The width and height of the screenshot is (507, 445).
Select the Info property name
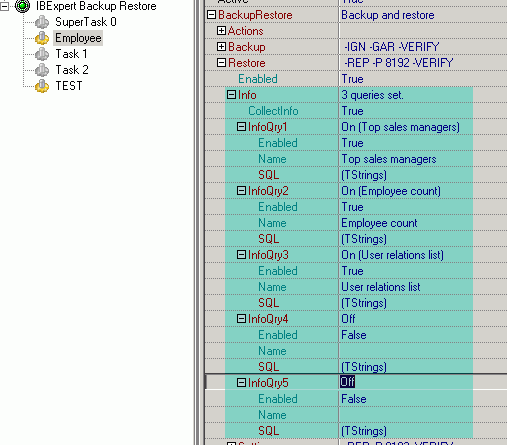pos(247,95)
